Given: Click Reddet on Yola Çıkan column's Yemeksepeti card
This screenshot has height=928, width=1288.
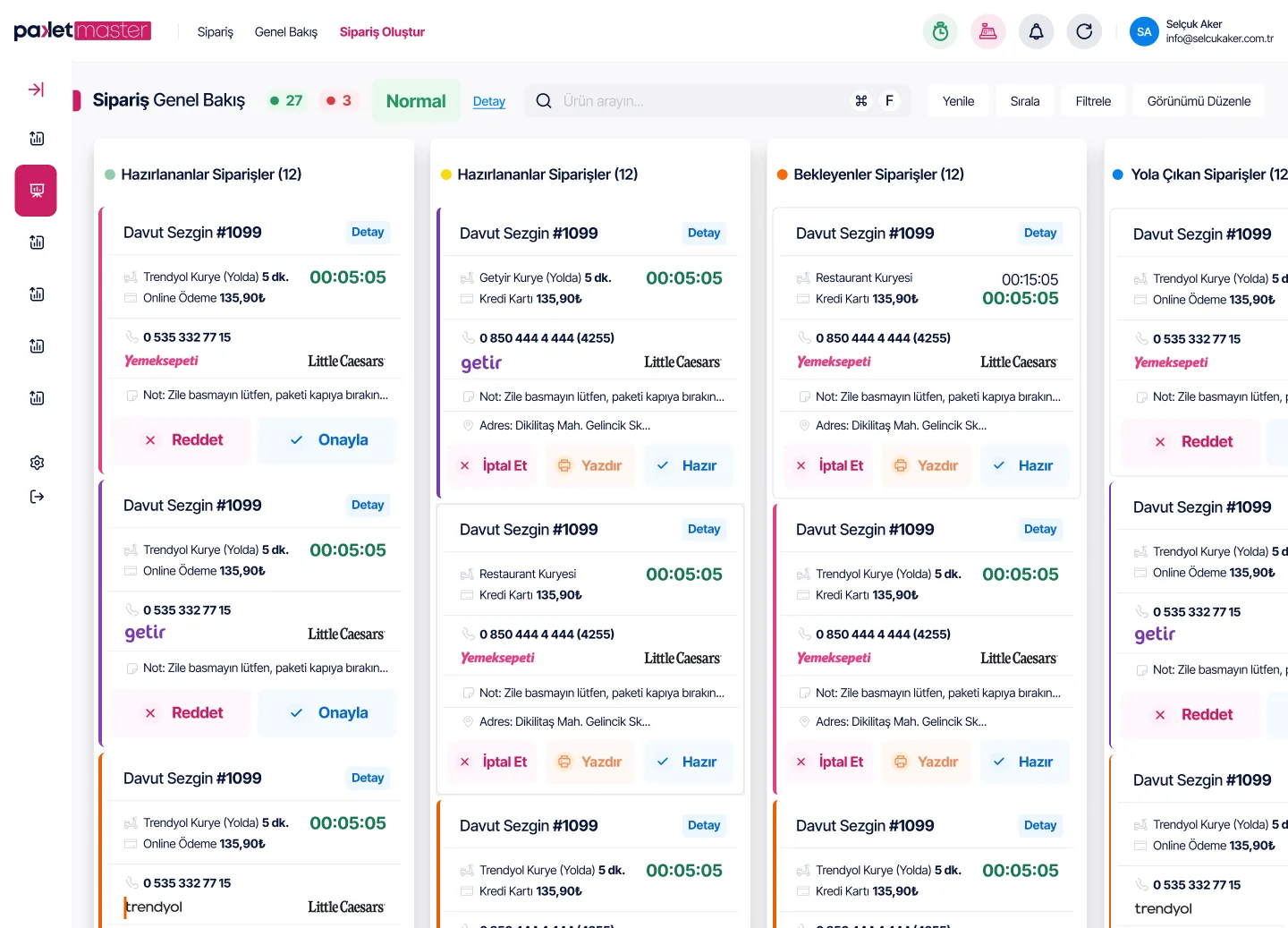Looking at the screenshot, I should point(1191,441).
